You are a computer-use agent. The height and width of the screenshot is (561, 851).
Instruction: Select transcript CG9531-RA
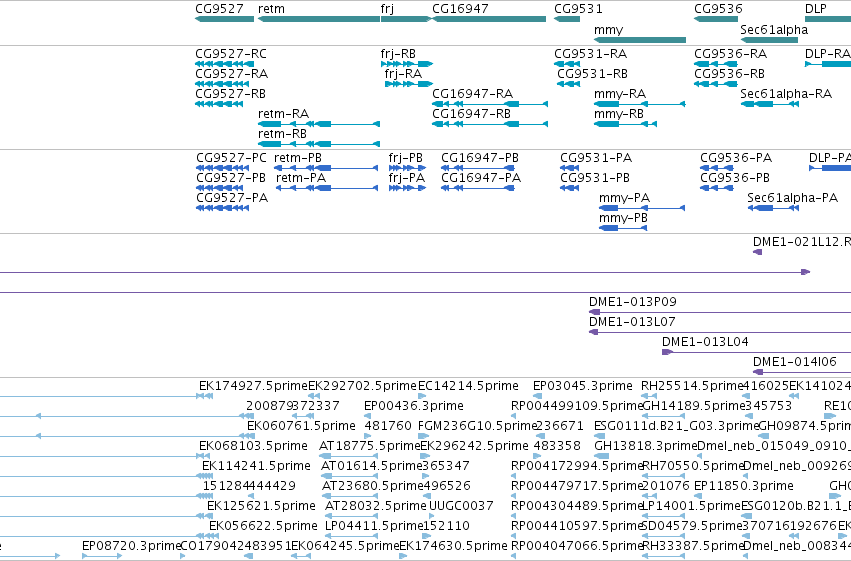point(567,64)
